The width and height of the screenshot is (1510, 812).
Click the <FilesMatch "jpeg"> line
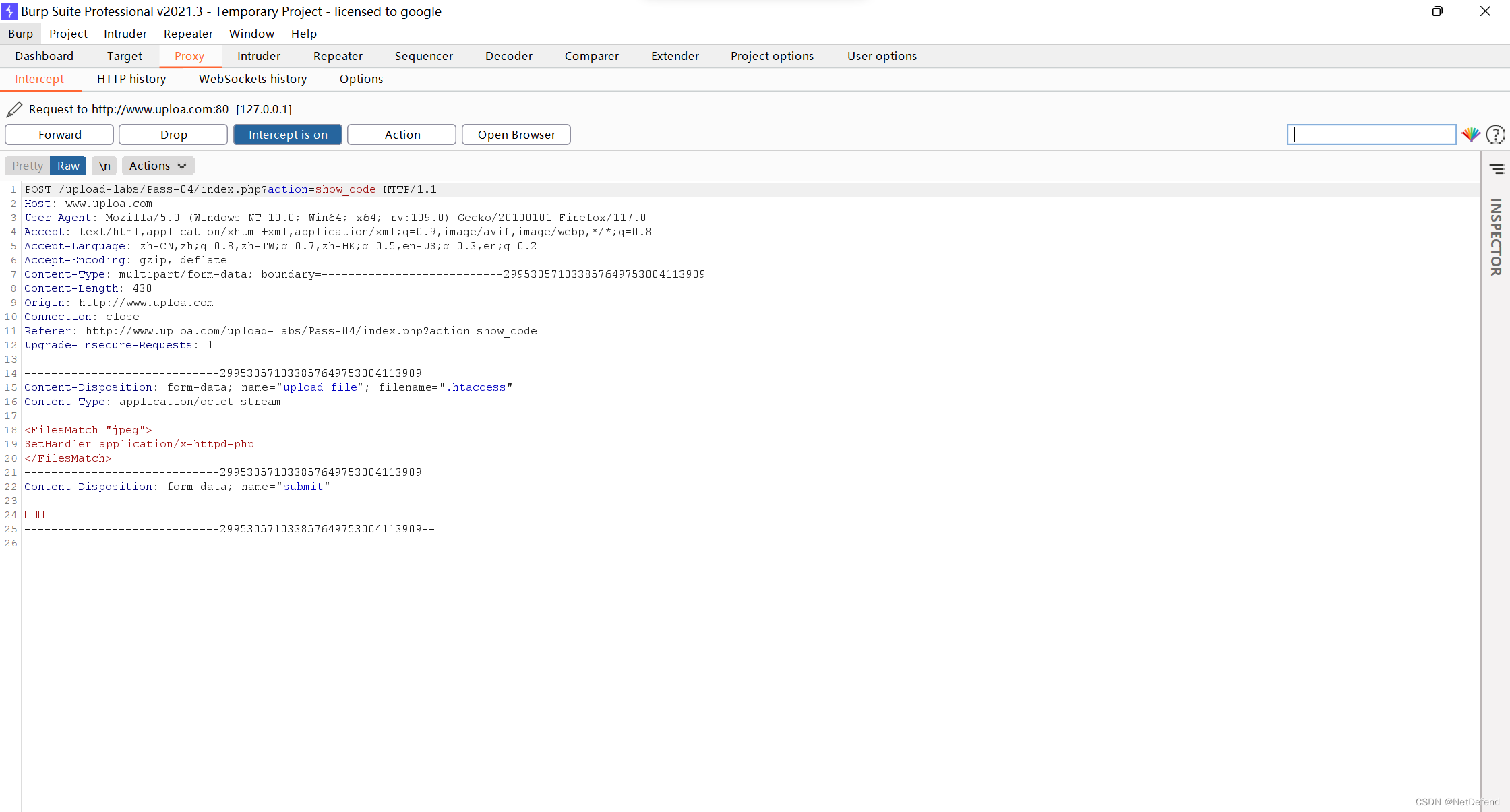88,430
